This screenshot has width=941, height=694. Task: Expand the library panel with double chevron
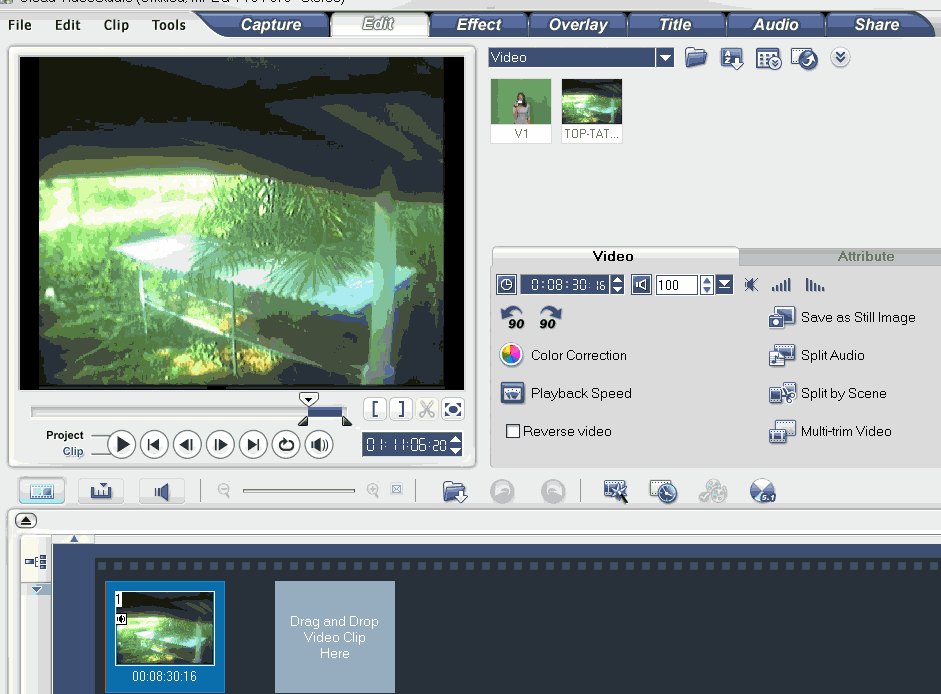pos(840,58)
